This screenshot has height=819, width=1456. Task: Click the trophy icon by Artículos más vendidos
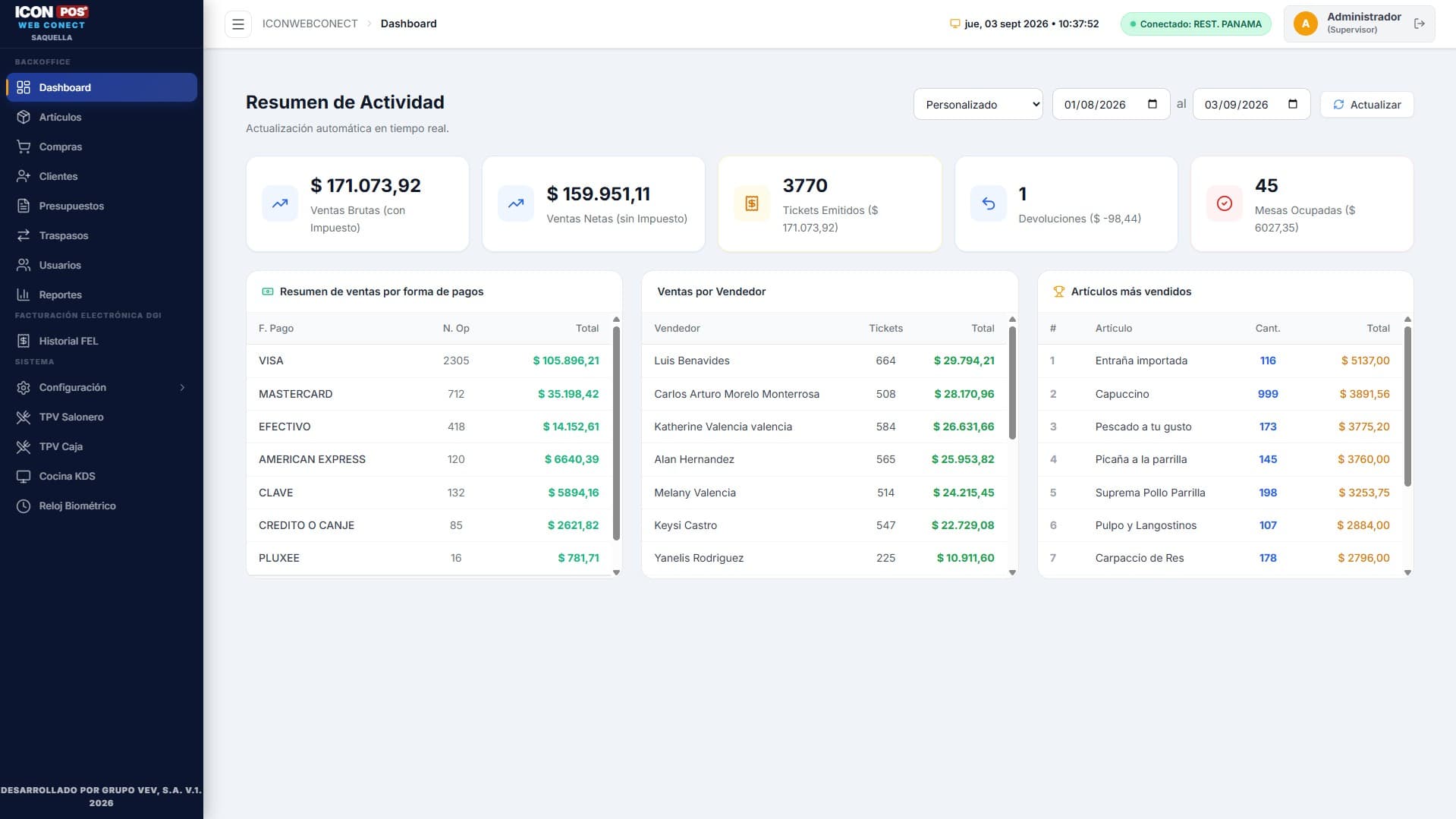1058,291
